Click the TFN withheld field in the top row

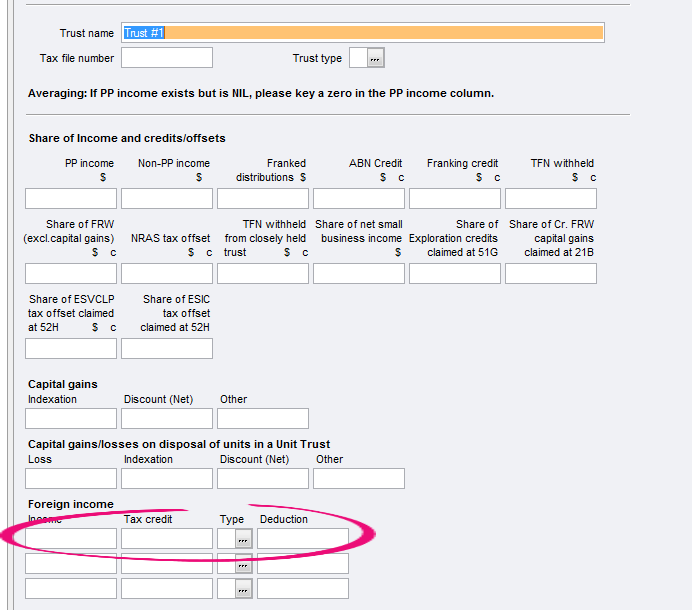tap(551, 198)
